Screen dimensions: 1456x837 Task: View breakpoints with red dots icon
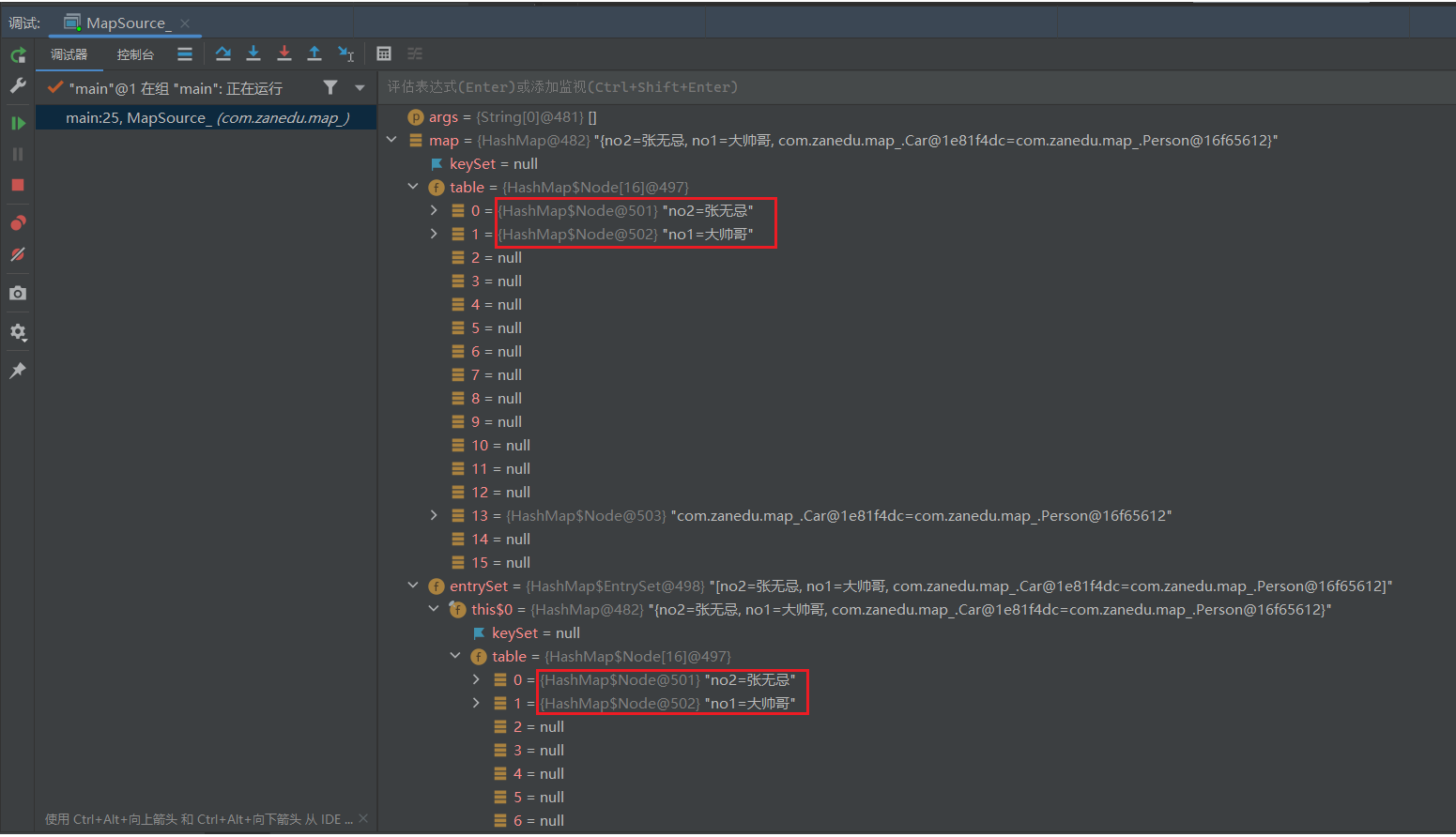tap(18, 223)
